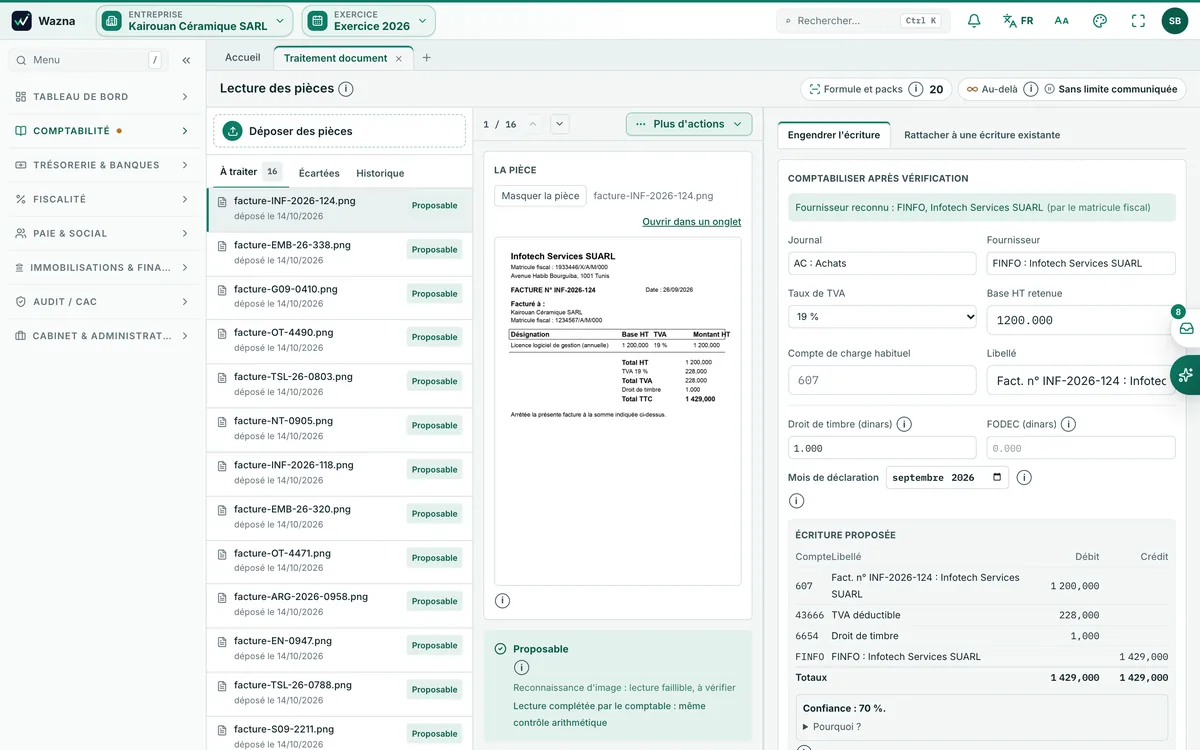Show info next to Droit de timbre
Viewport: 1200px width, 750px height.
coord(904,424)
